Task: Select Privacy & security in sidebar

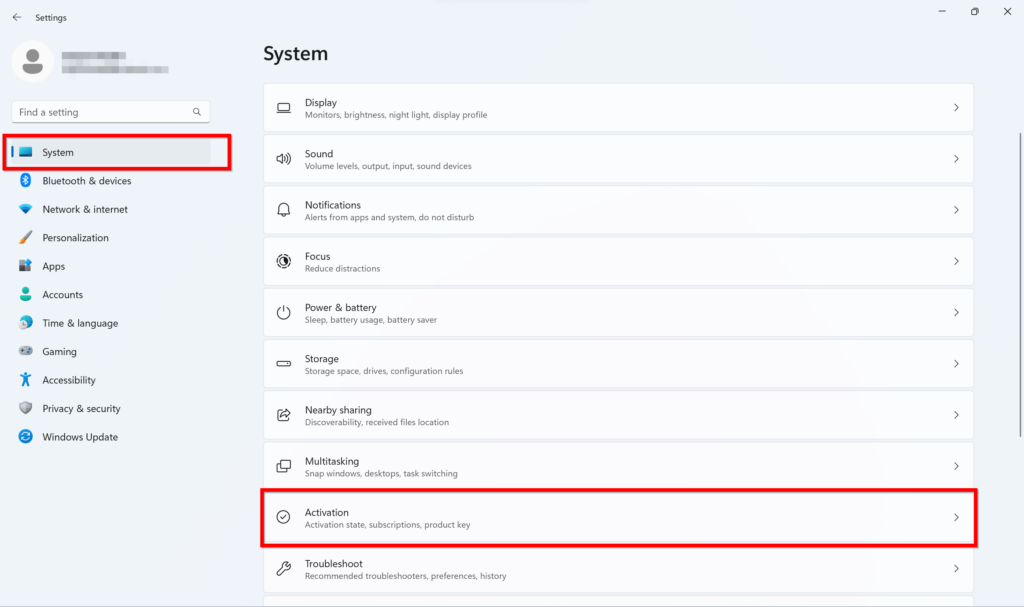Action: [81, 408]
